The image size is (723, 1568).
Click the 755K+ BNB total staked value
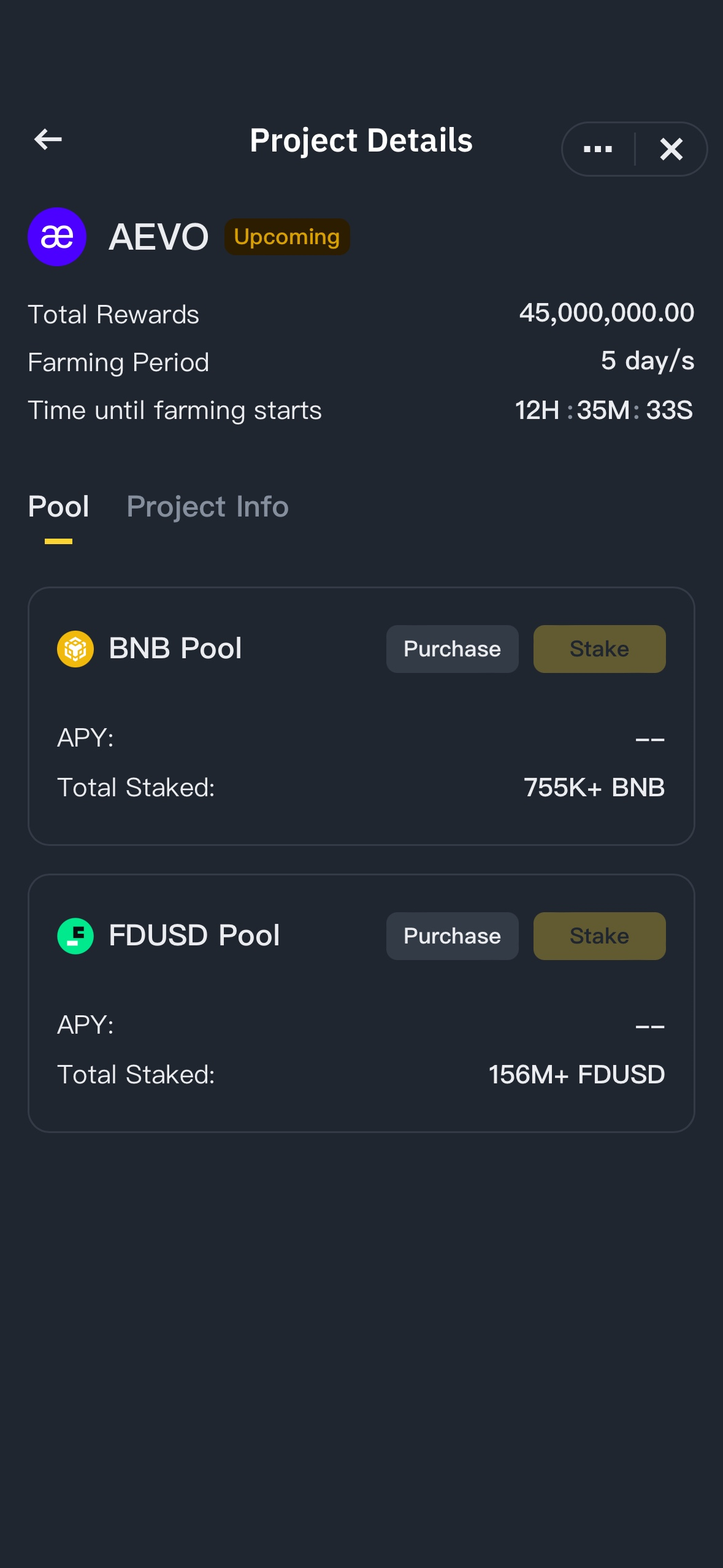pos(594,787)
